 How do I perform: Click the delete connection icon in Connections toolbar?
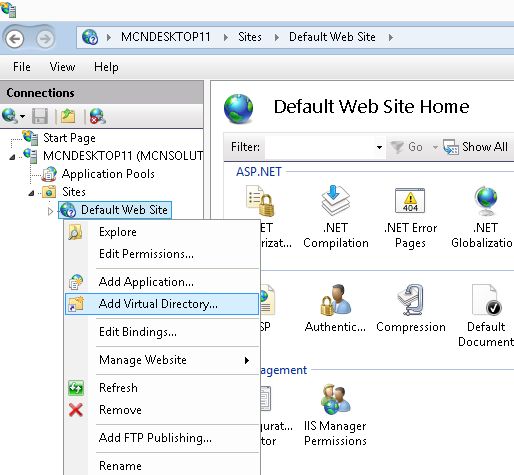(x=98, y=116)
